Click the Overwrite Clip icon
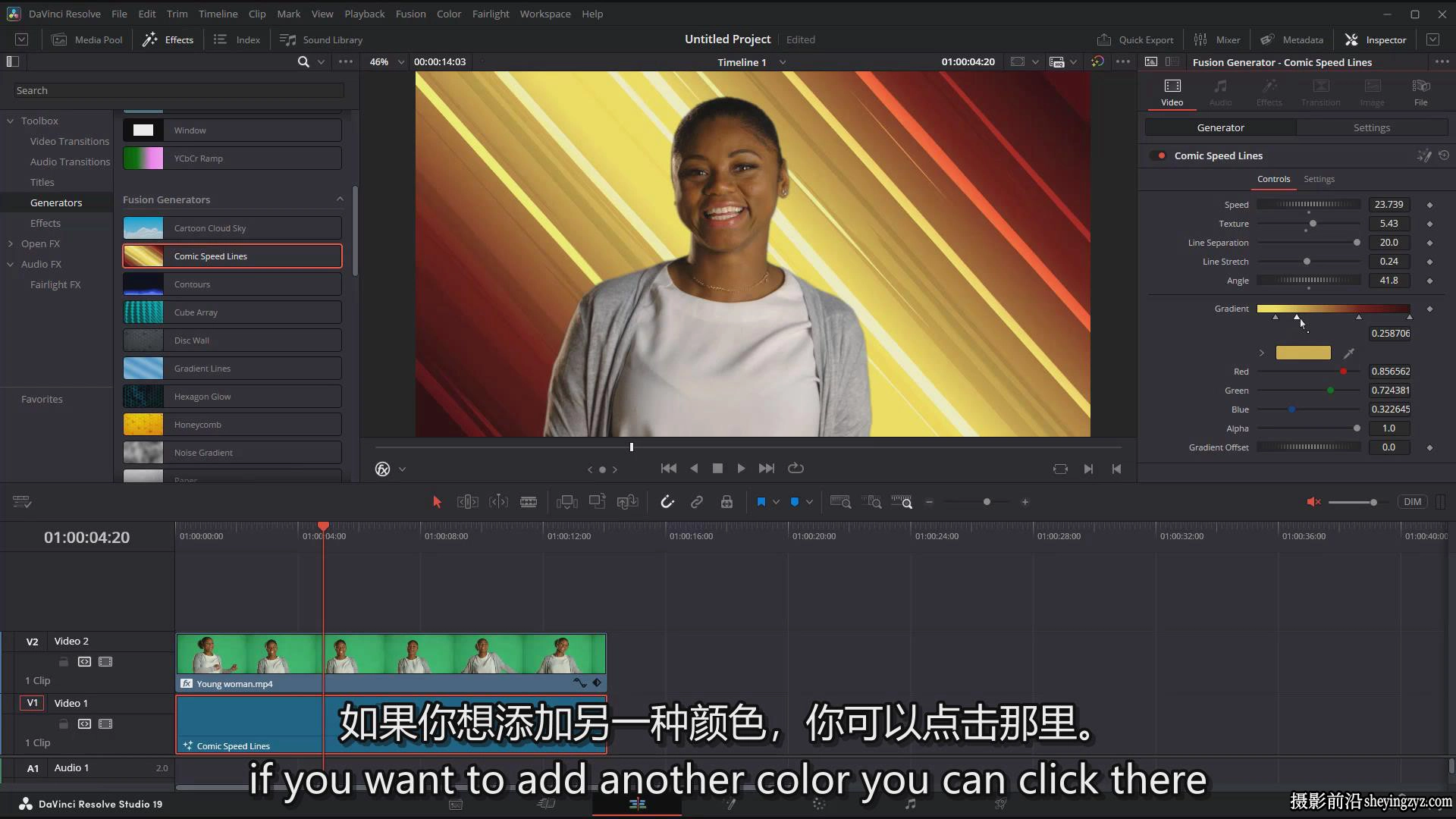This screenshot has height=819, width=1456. pos(598,501)
